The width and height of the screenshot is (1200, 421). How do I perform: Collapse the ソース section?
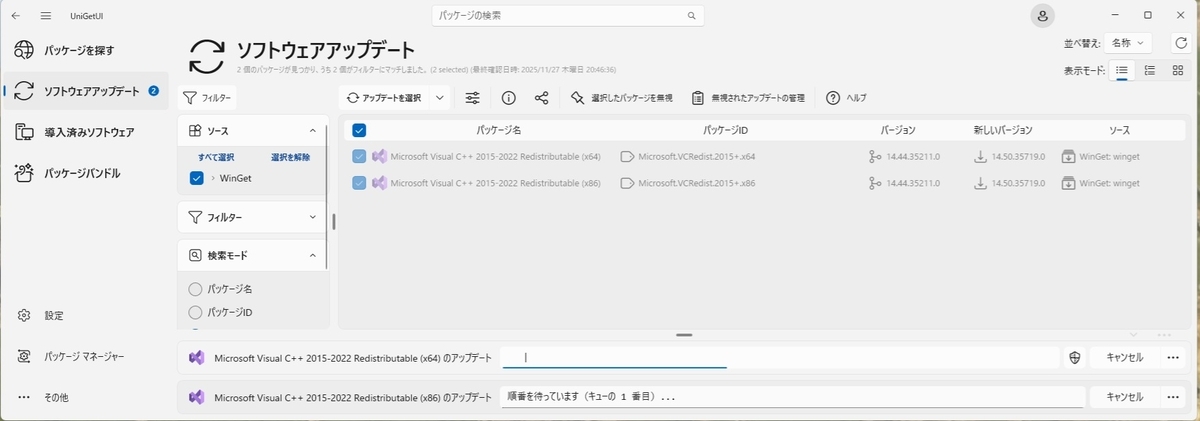[313, 131]
